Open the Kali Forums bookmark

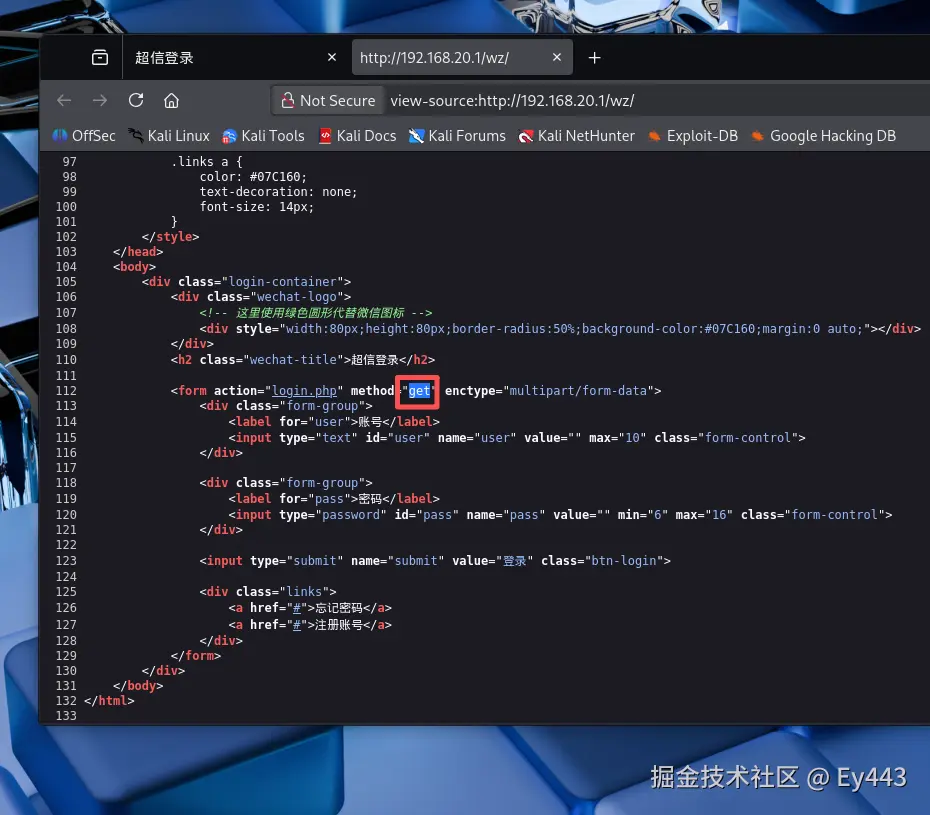457,136
